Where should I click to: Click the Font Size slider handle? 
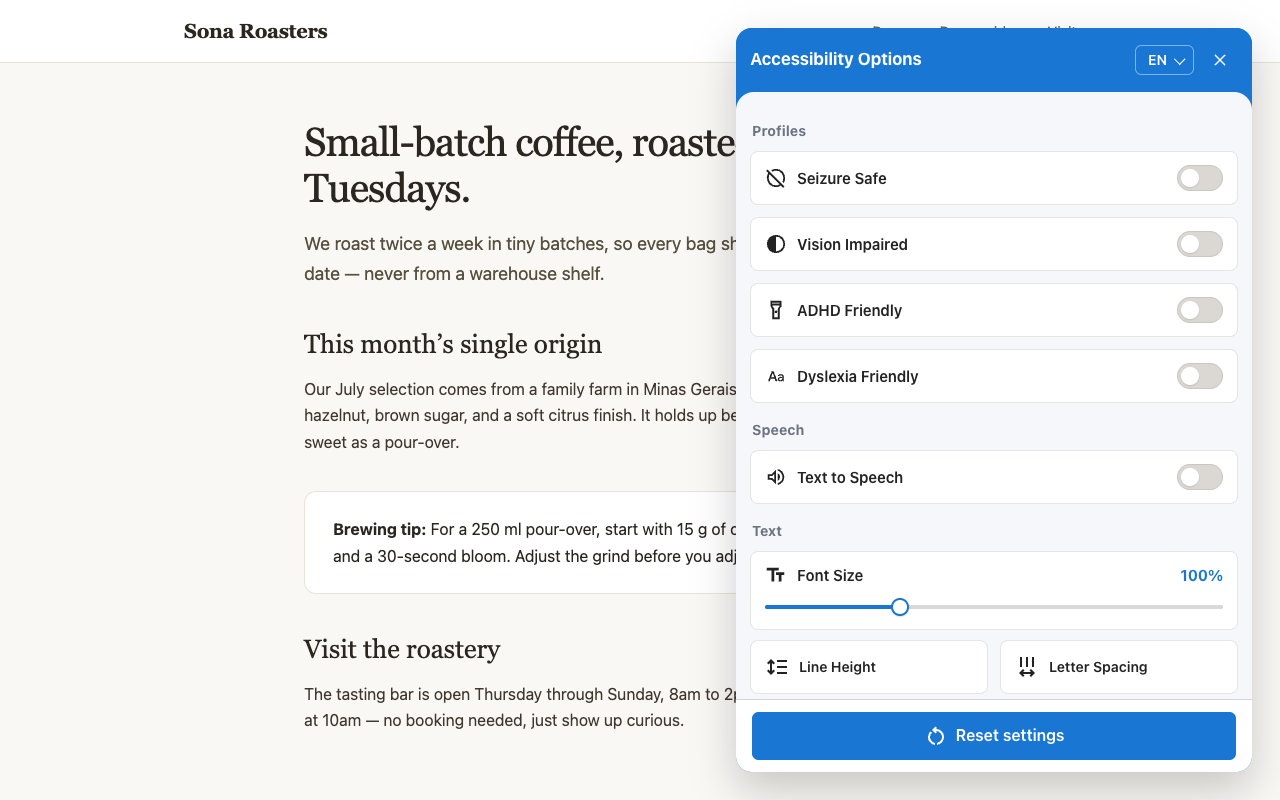coord(900,607)
